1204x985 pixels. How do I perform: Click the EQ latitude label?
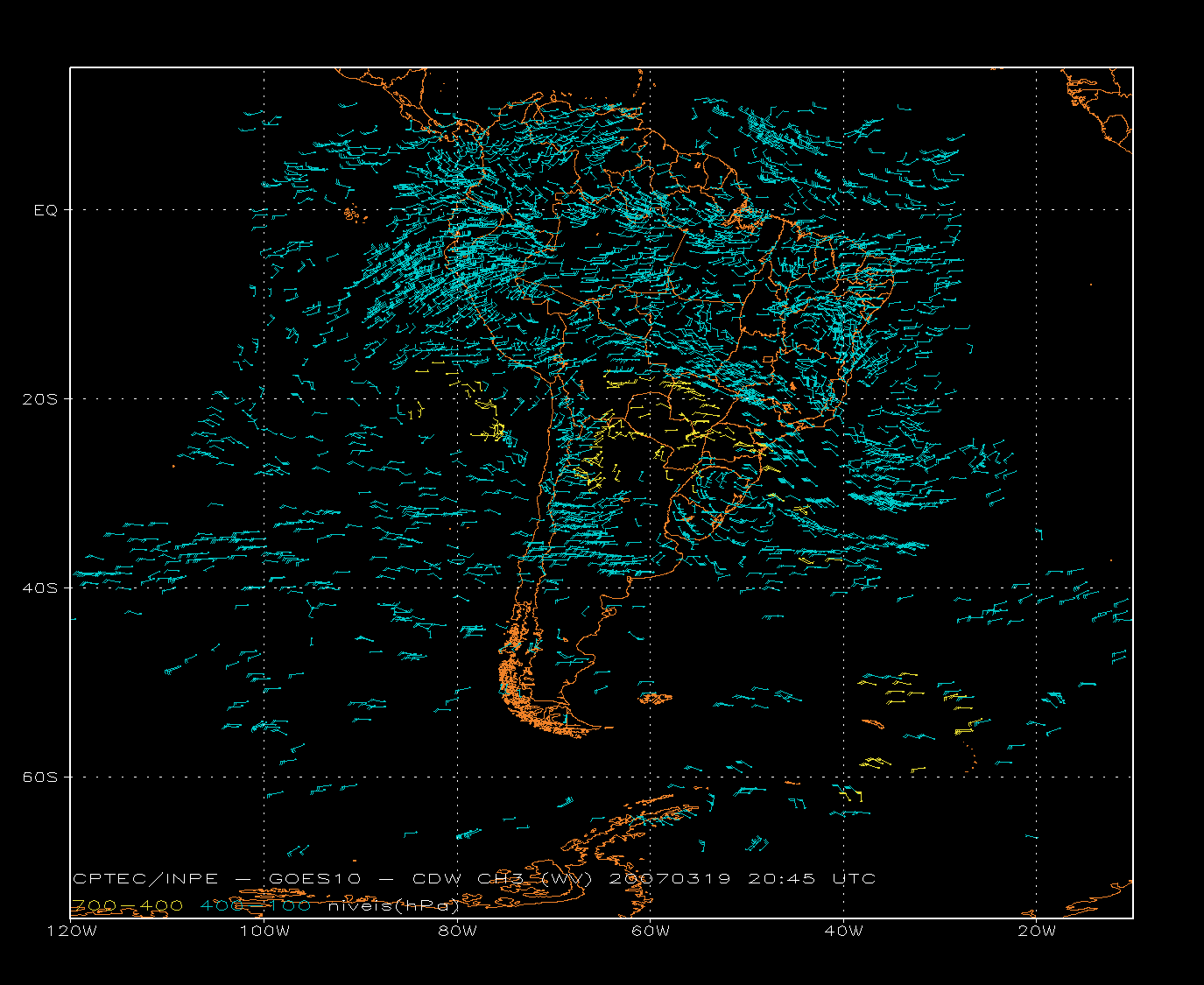pos(46,210)
